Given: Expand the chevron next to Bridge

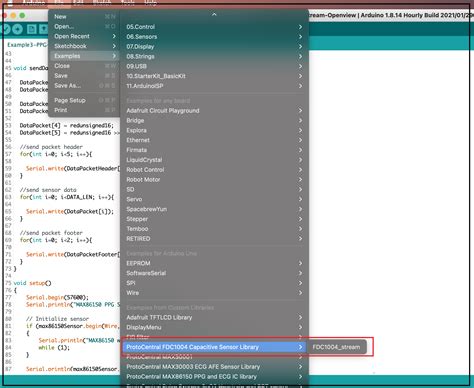Looking at the screenshot, I should (300, 120).
